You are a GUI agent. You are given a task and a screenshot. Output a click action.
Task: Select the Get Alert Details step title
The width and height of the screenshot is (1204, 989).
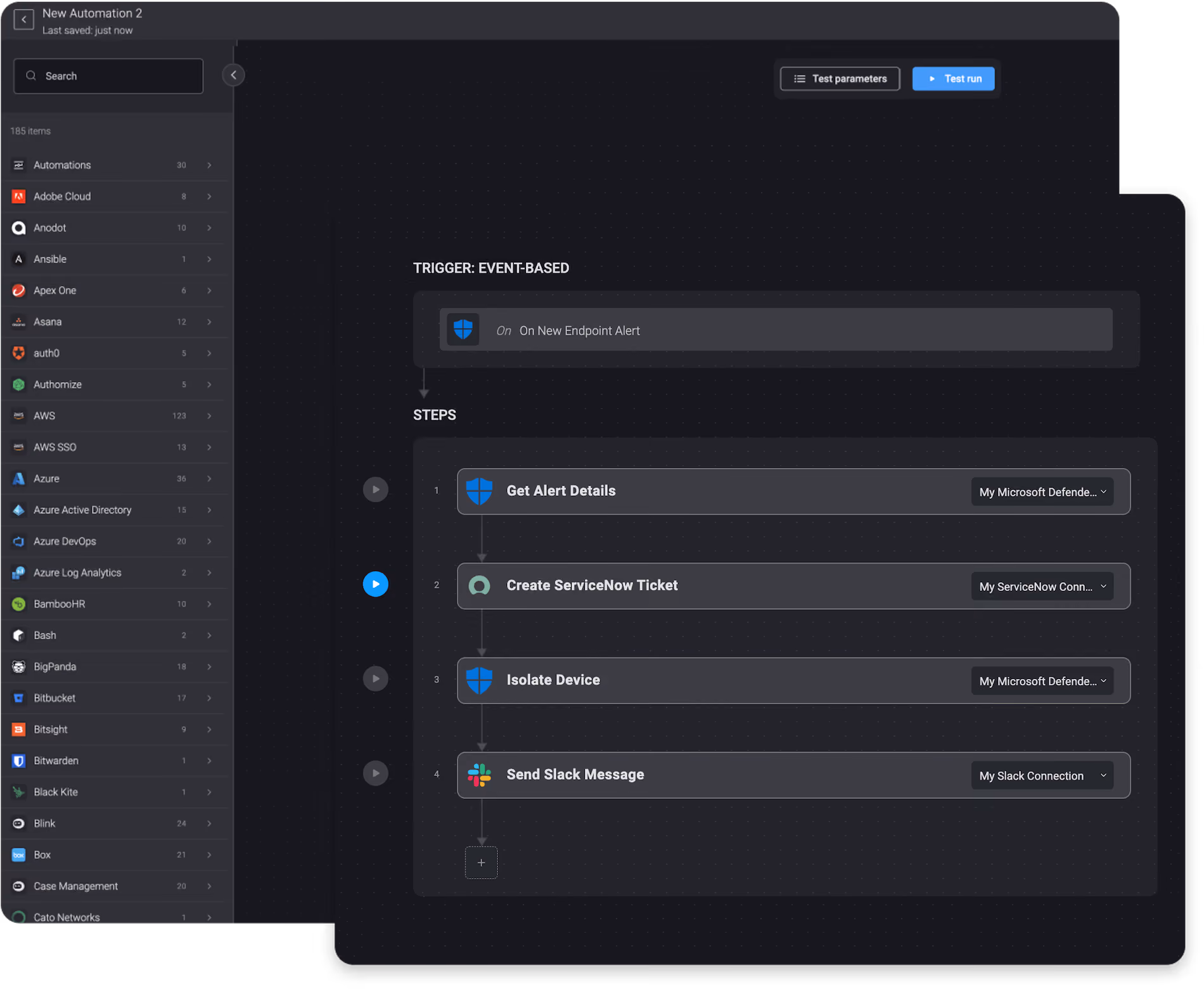click(x=561, y=491)
